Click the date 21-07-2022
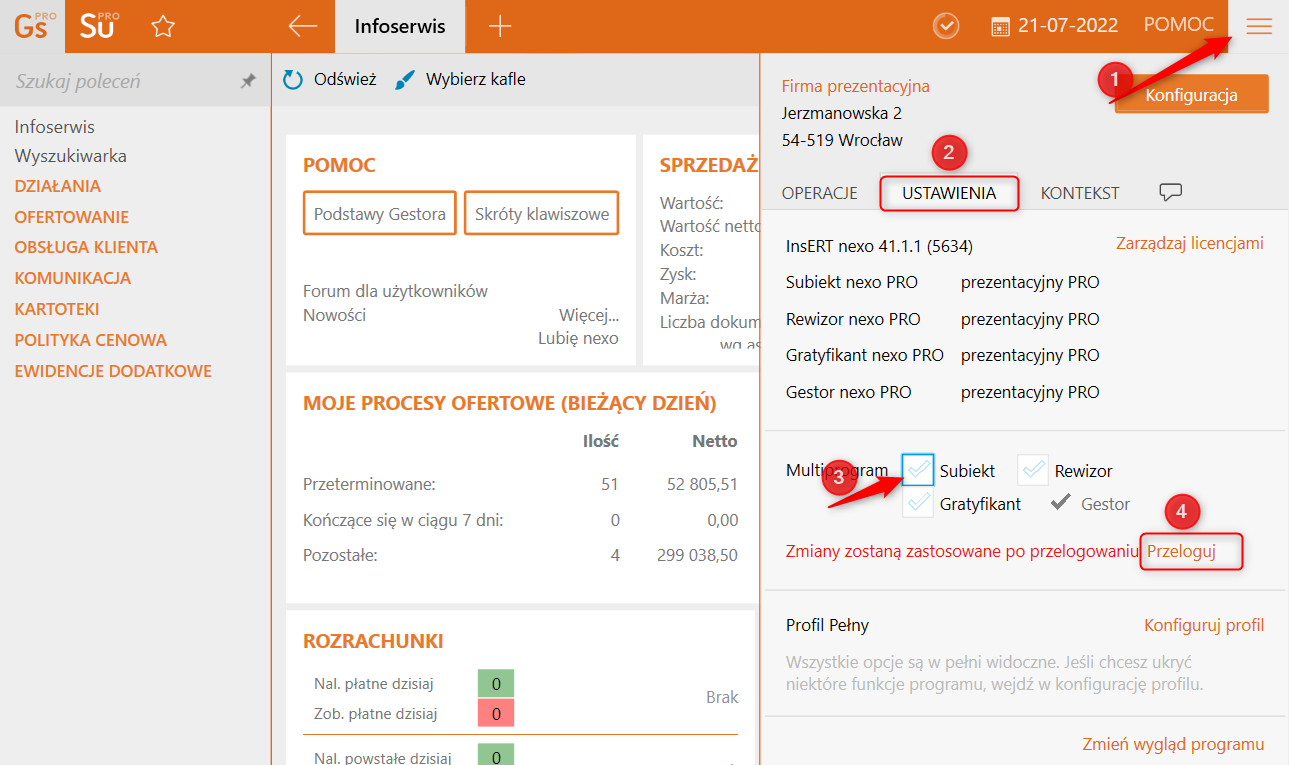The image size is (1289, 765). point(1067,26)
